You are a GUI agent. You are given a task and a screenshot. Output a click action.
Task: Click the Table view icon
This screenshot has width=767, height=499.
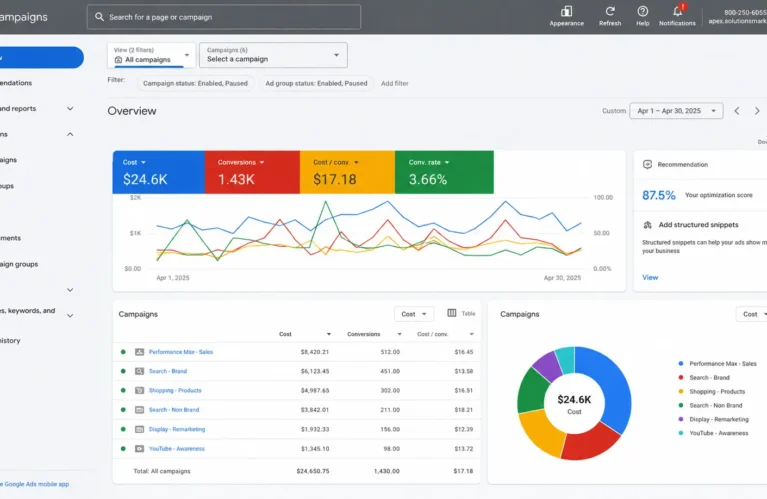pos(451,313)
